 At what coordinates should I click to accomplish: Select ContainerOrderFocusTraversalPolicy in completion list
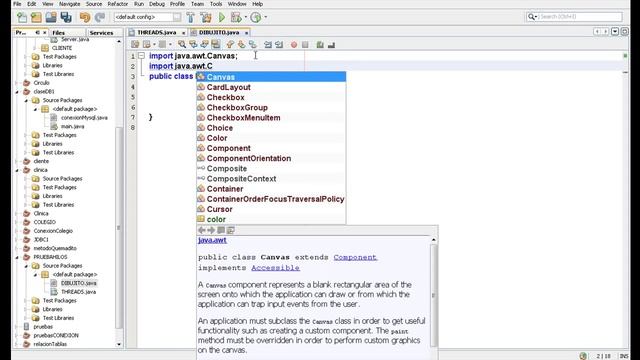point(271,199)
